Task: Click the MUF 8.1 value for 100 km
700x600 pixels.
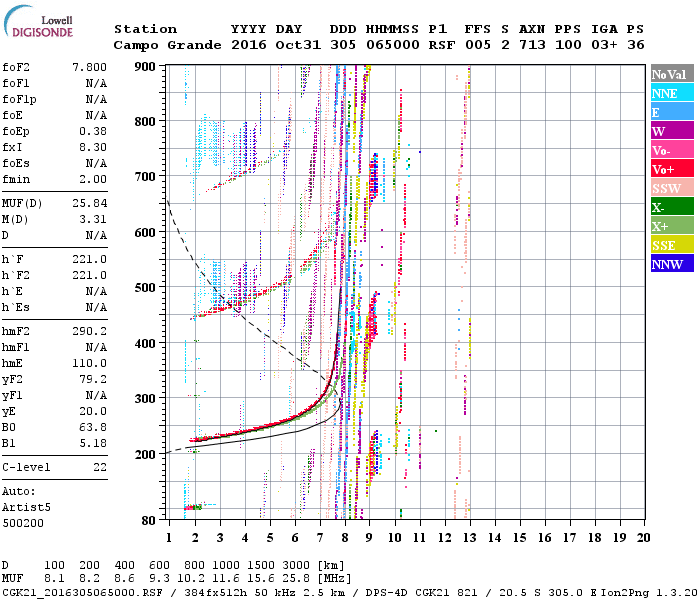Action: coord(54,579)
